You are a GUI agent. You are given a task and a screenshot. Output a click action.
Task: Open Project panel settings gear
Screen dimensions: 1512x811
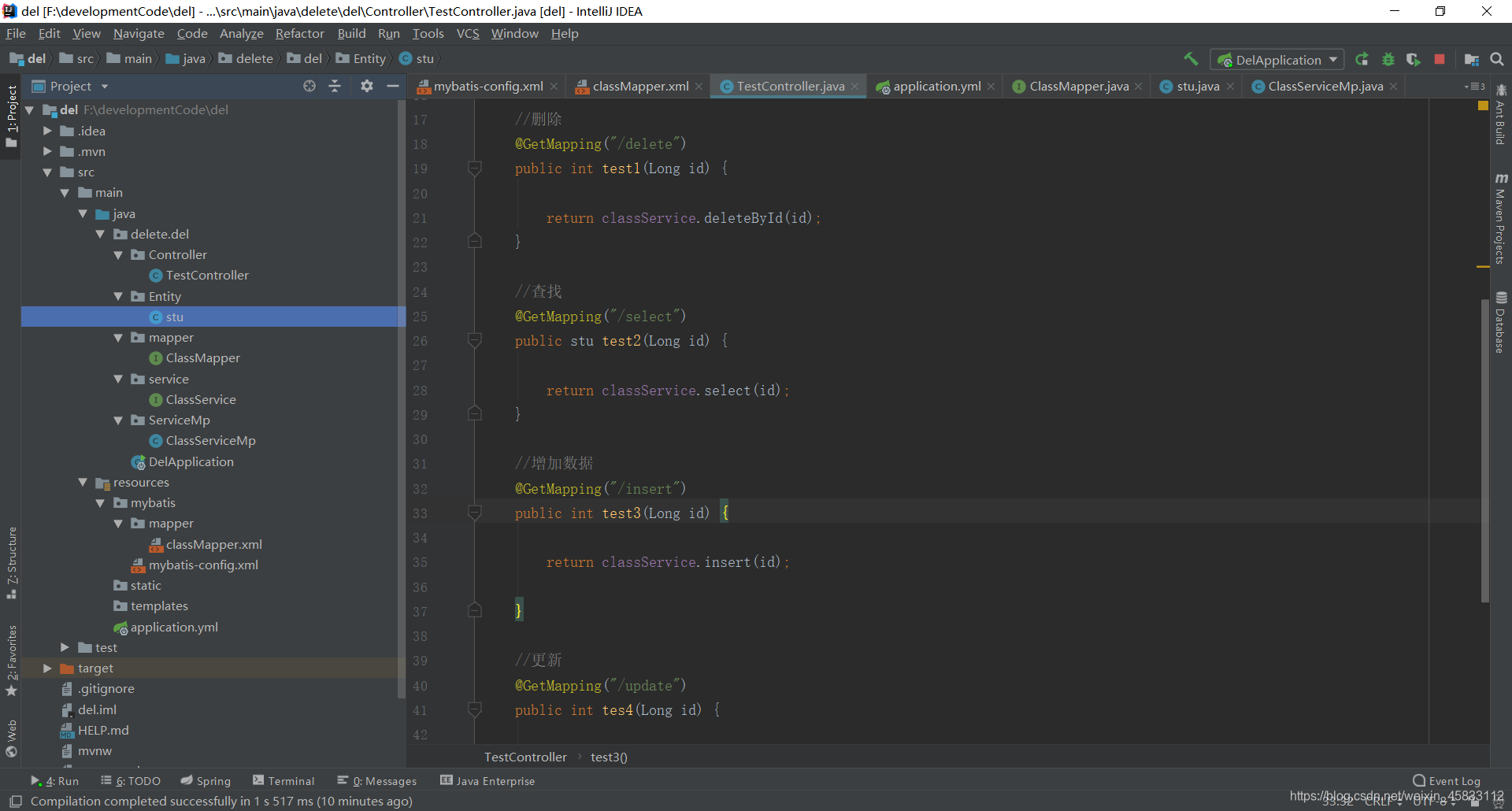366,86
